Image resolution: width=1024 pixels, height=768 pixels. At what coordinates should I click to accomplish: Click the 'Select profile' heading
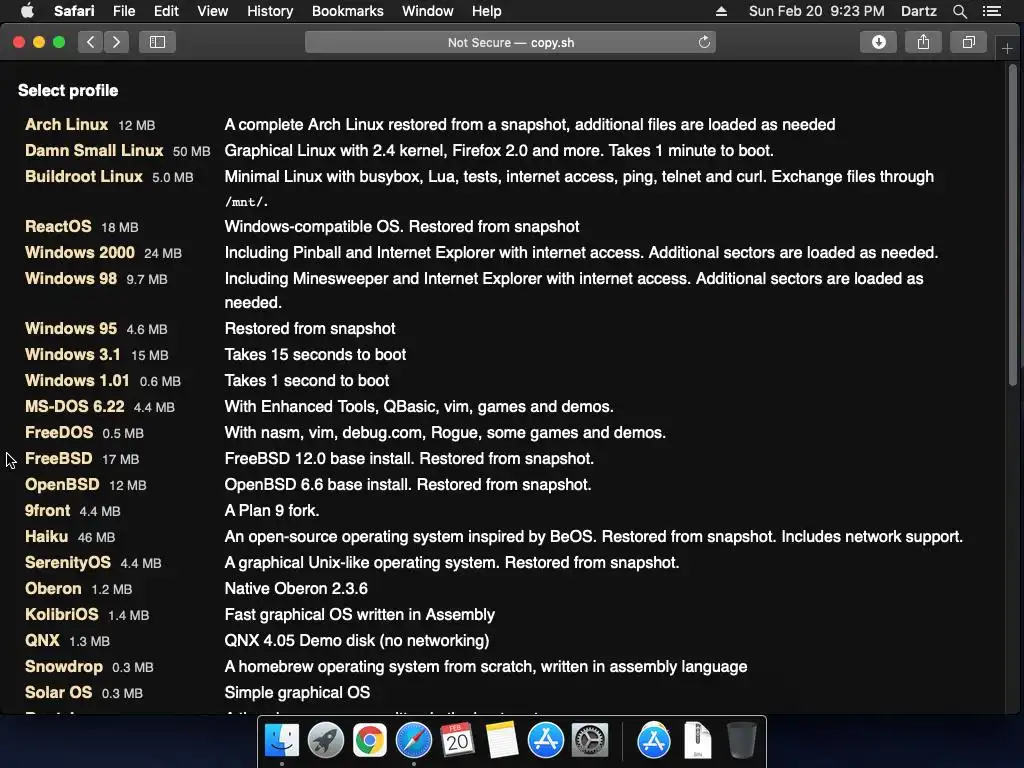coord(68,91)
